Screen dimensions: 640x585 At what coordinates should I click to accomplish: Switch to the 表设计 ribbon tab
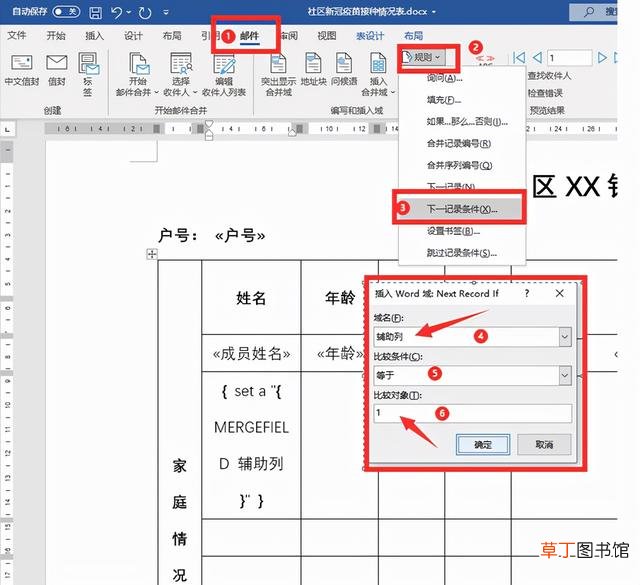point(370,36)
